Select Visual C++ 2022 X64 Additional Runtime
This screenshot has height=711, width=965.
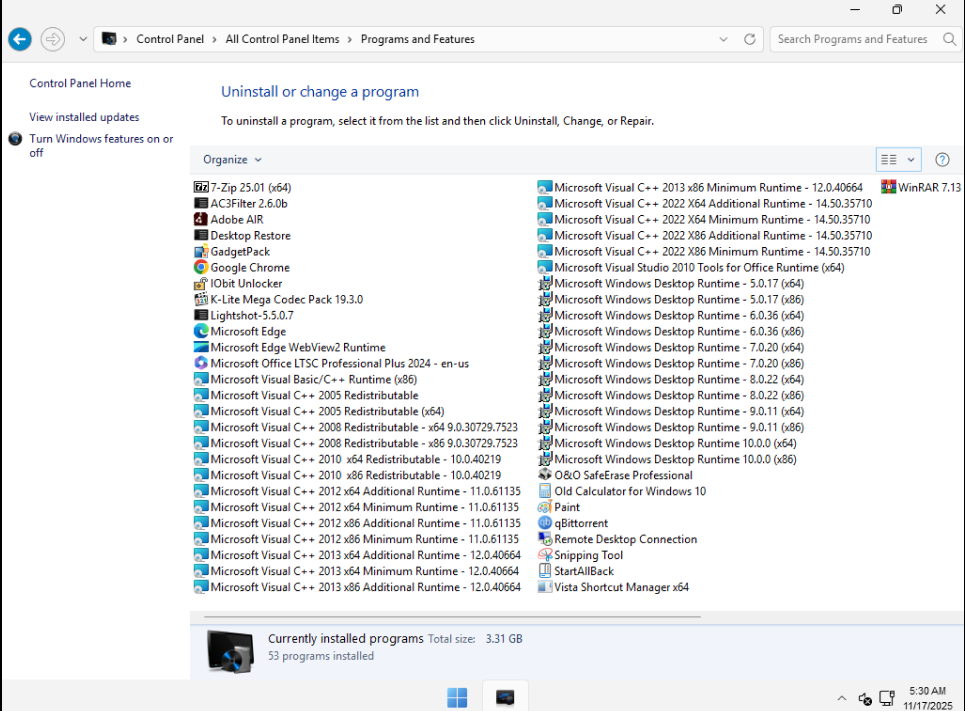click(705, 203)
